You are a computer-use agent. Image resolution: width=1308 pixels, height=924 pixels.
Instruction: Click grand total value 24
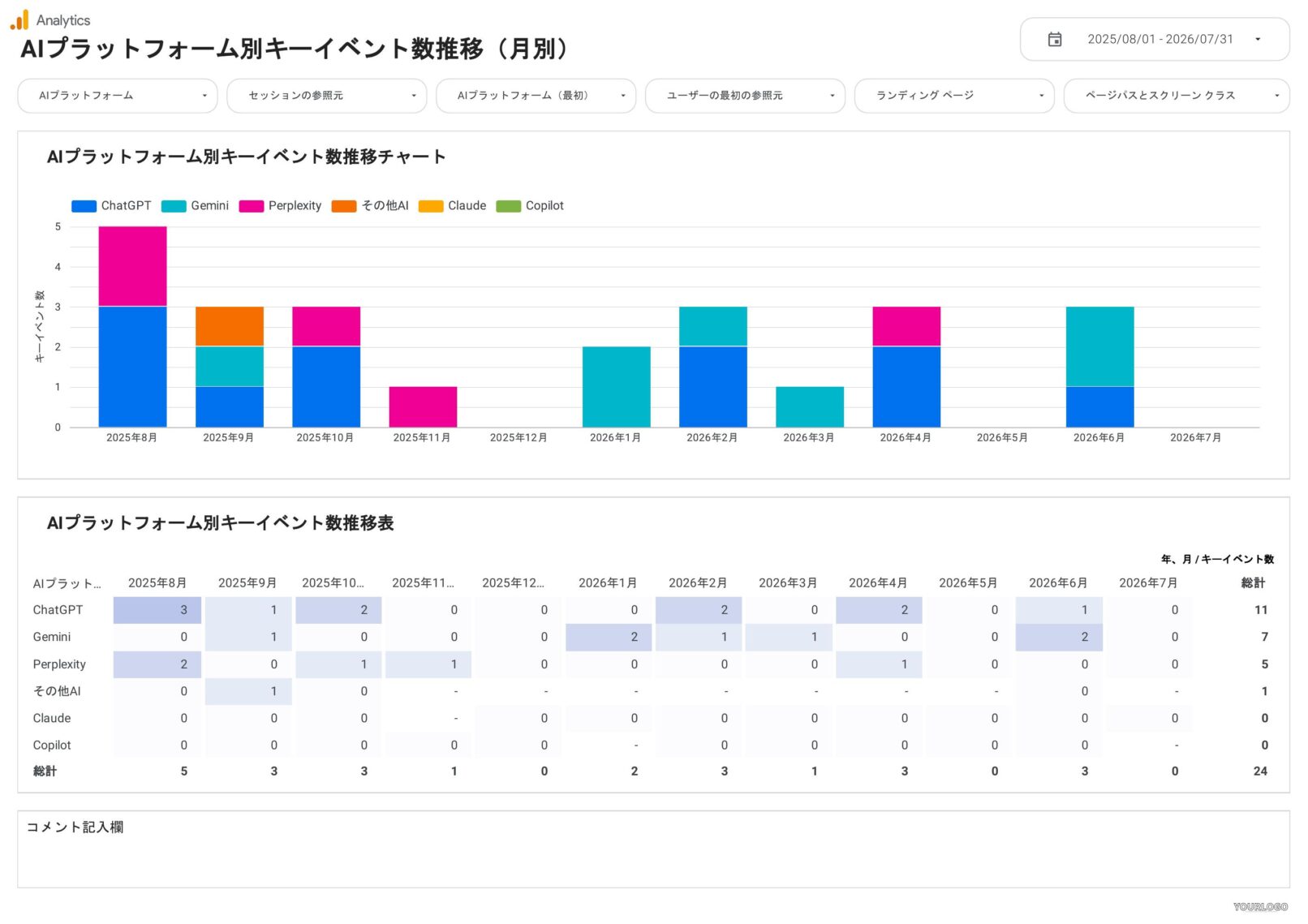point(1260,771)
